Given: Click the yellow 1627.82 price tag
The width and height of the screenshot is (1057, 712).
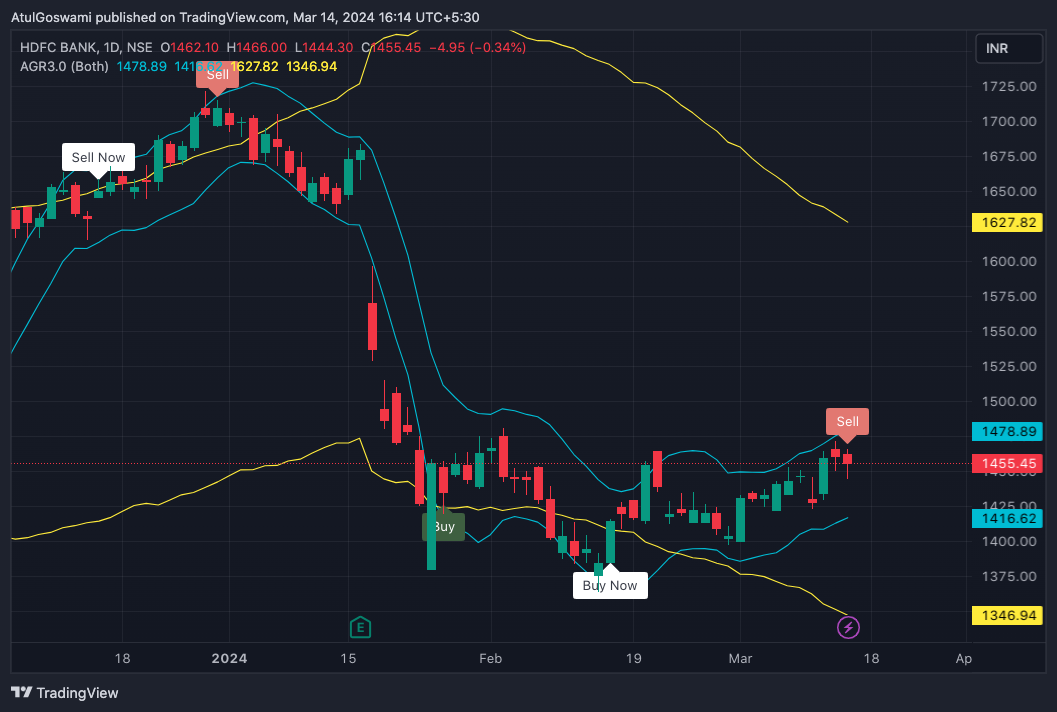Looking at the screenshot, I should click(1007, 222).
